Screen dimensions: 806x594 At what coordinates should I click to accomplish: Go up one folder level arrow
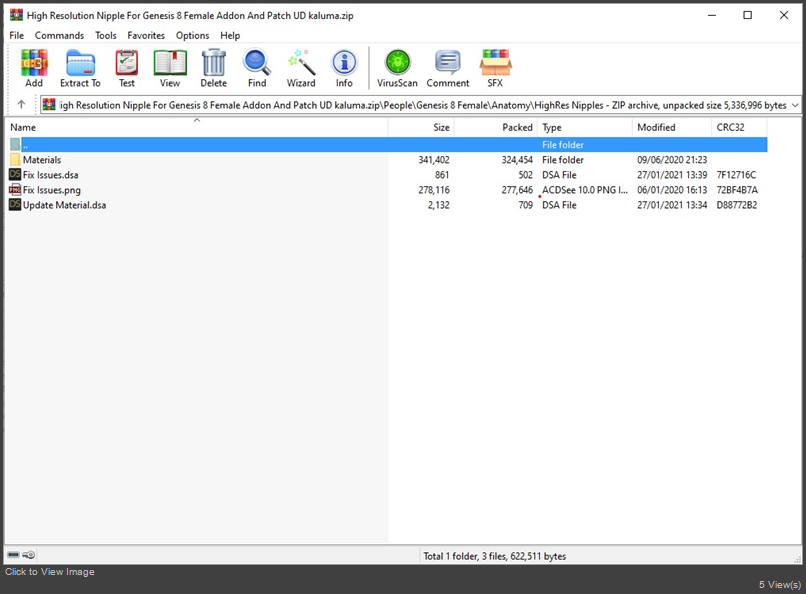point(21,105)
